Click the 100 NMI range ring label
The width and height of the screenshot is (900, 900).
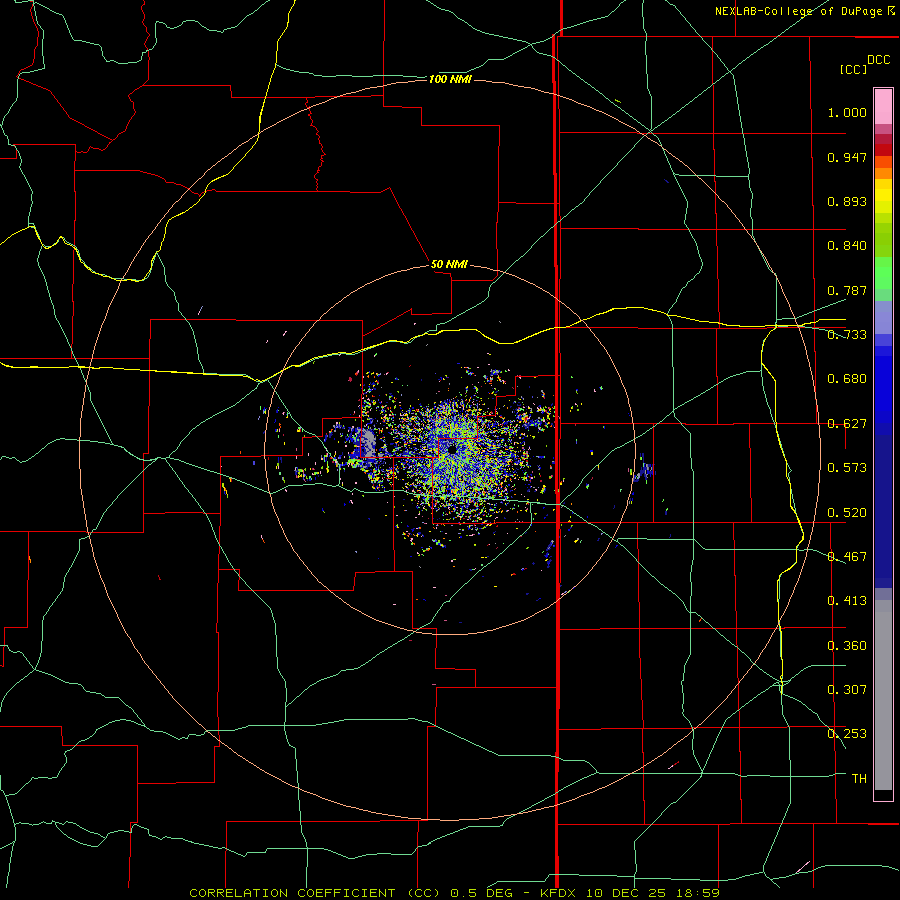click(x=450, y=79)
